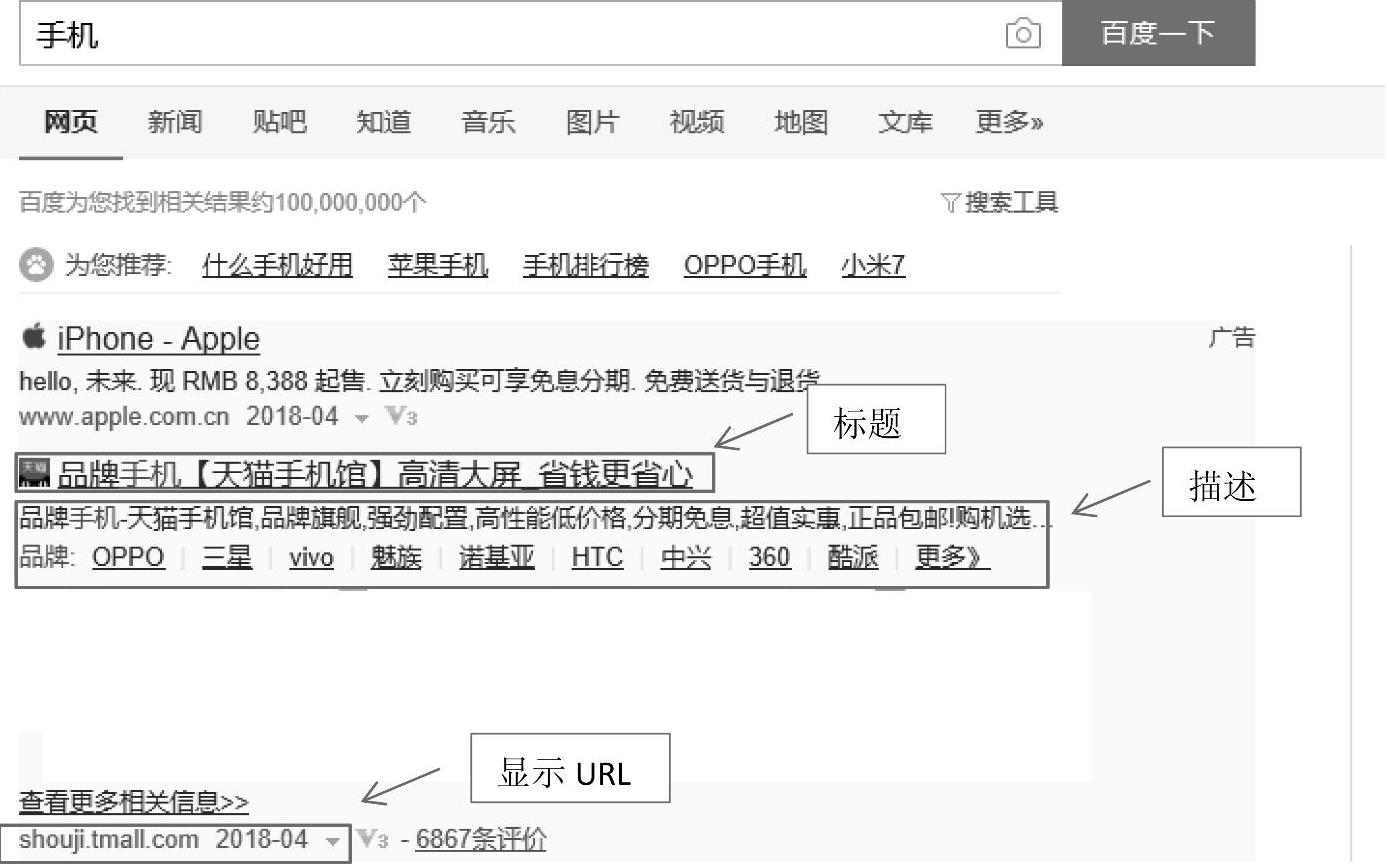The image size is (1389, 864).
Task: Click the camera image search icon
Action: coord(1022,34)
